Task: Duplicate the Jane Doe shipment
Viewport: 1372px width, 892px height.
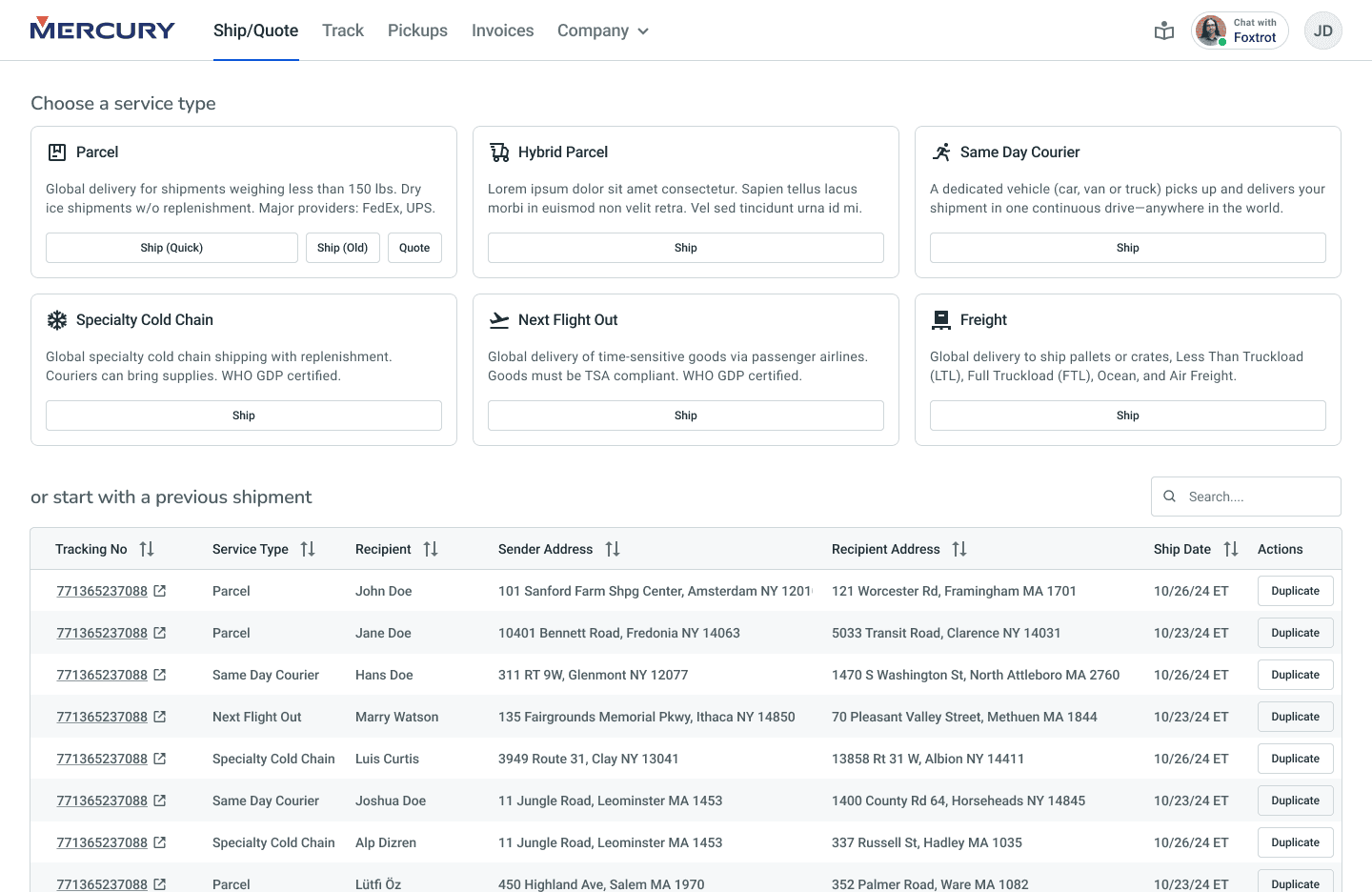Action: pos(1296,633)
